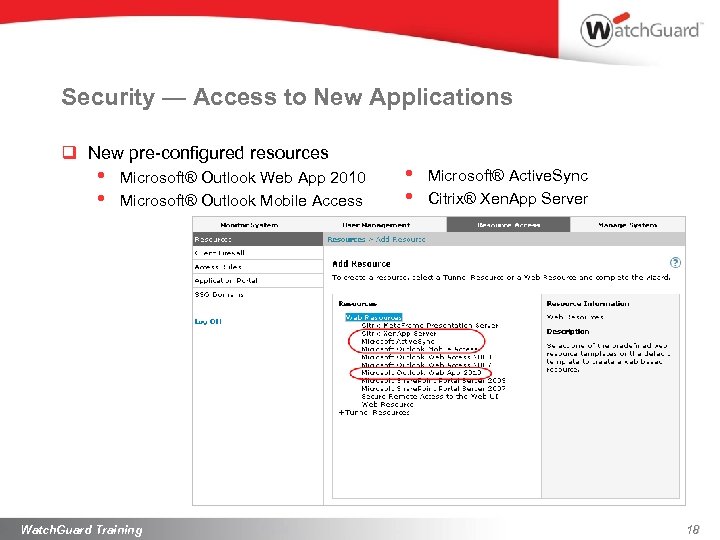The height and width of the screenshot is (540, 720).
Task: Choose Microsoft Outlook Mobile Access resource
Action: [420, 349]
